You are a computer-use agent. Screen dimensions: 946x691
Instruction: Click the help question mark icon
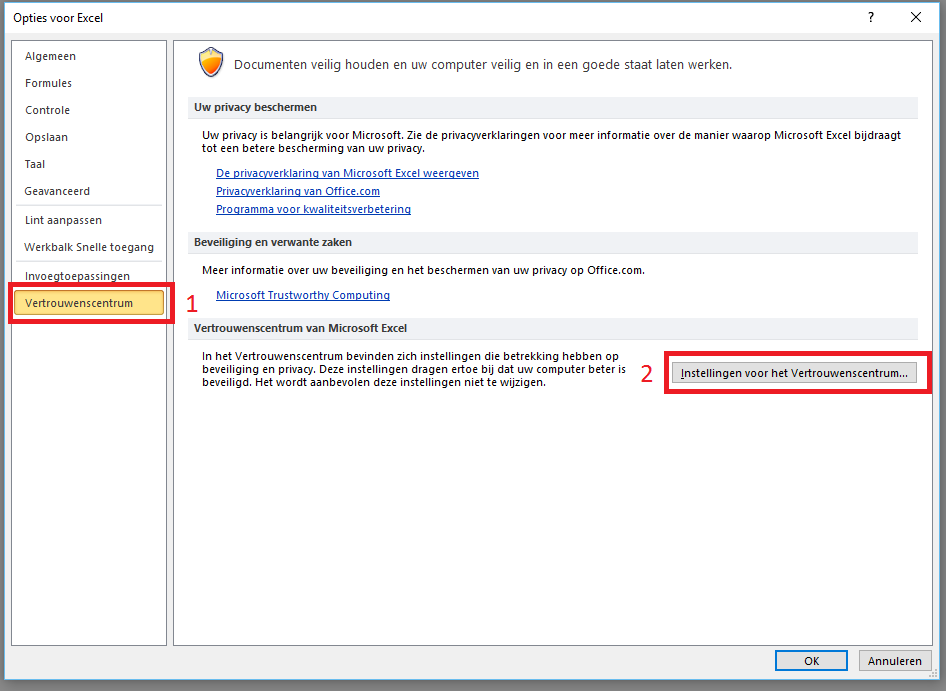871,18
